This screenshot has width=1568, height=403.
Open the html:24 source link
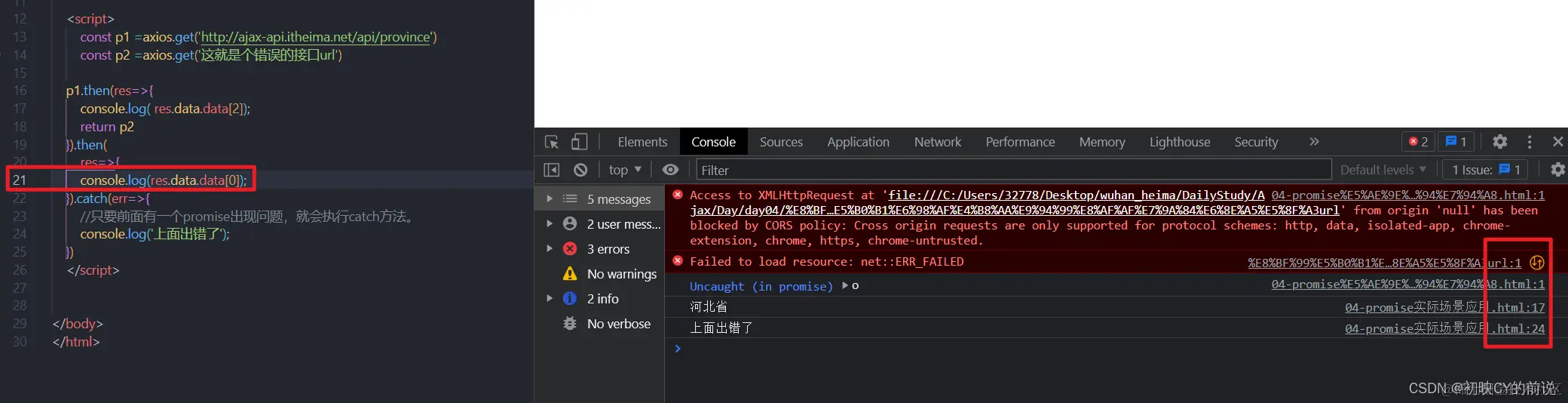pos(1444,328)
